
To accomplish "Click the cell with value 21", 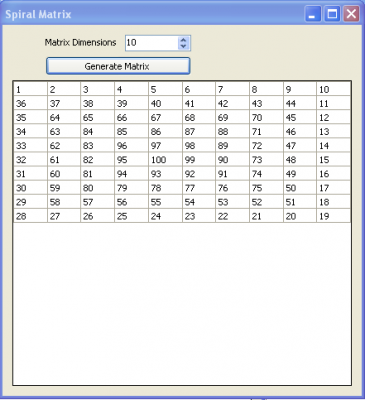I will (x=267, y=216).
